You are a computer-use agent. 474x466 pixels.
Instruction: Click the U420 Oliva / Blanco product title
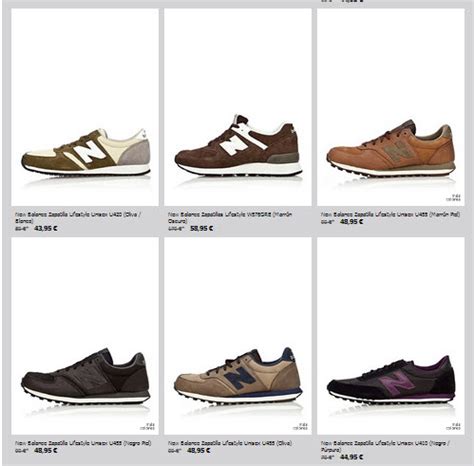[78, 218]
